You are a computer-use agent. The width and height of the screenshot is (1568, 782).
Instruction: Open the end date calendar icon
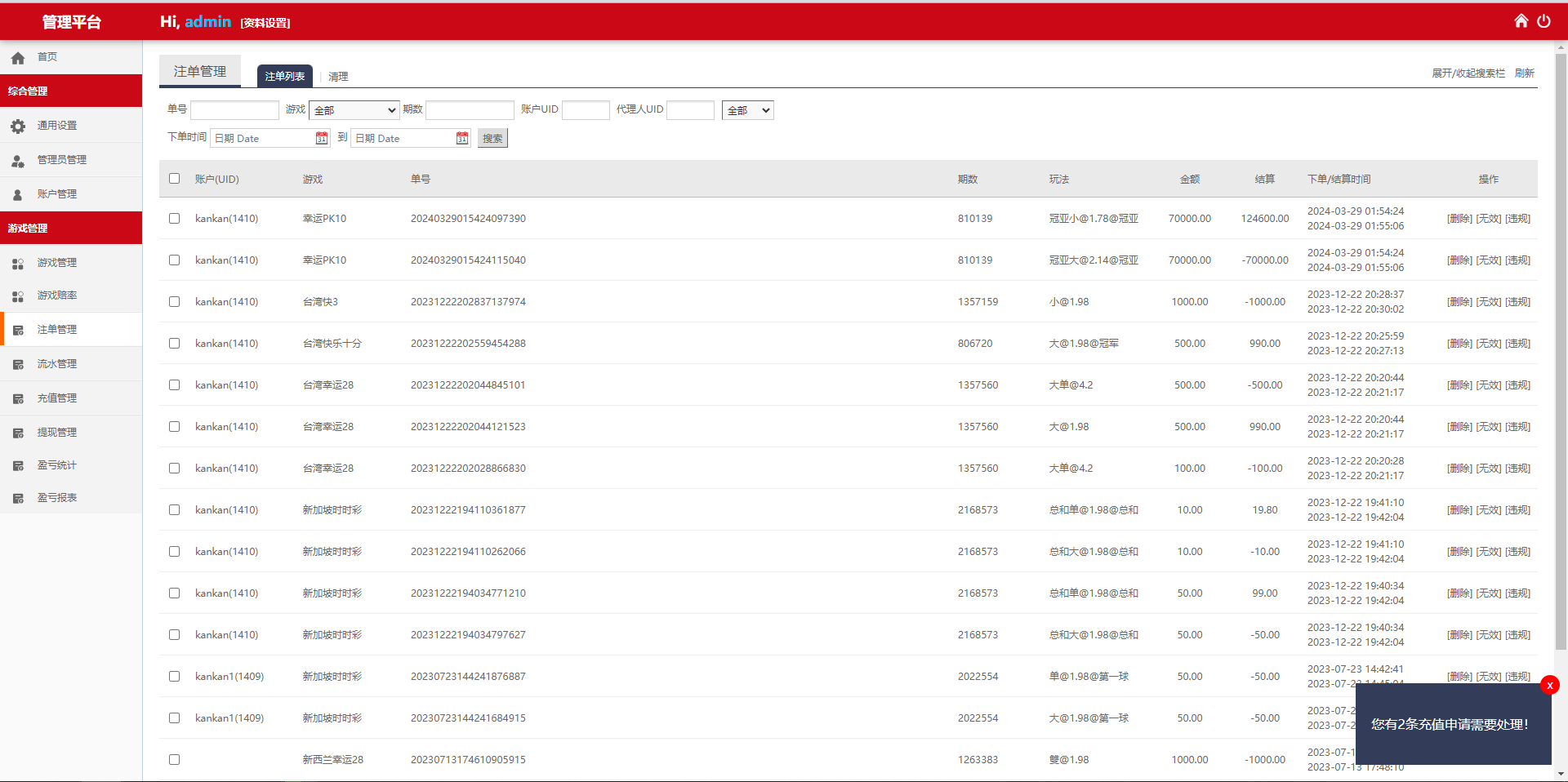(462, 139)
